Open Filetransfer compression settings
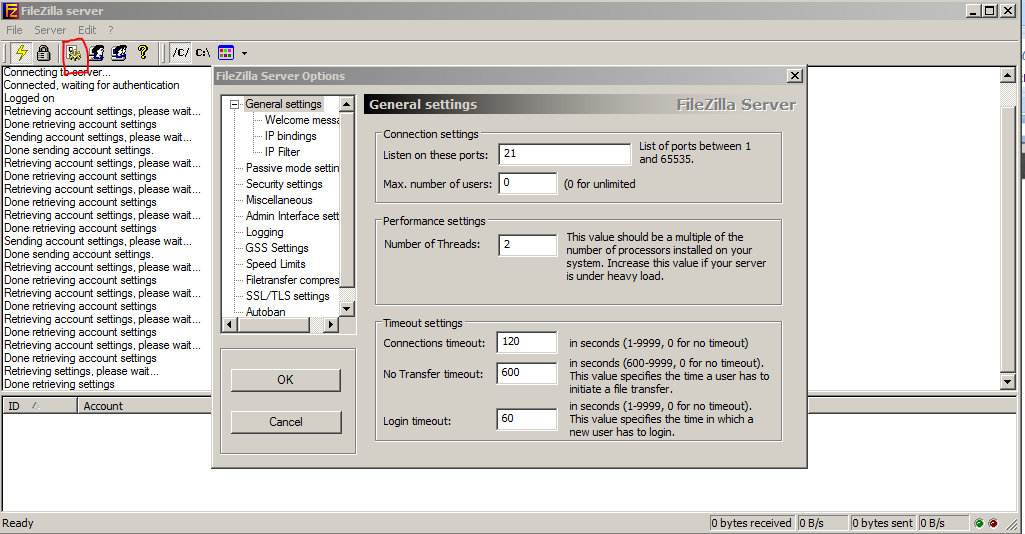The image size is (1025, 534). tap(292, 280)
